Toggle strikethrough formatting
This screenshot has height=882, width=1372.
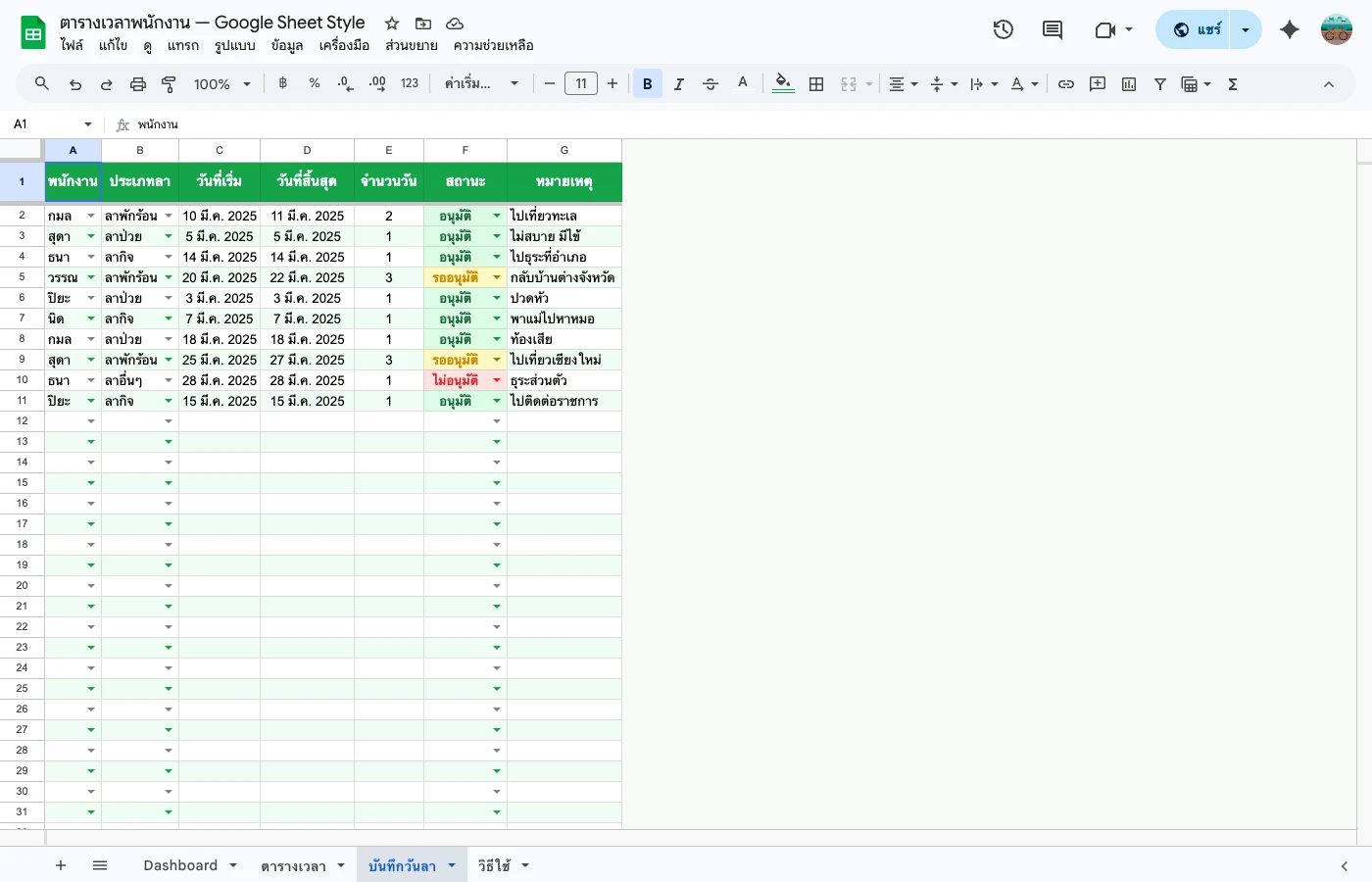[710, 83]
